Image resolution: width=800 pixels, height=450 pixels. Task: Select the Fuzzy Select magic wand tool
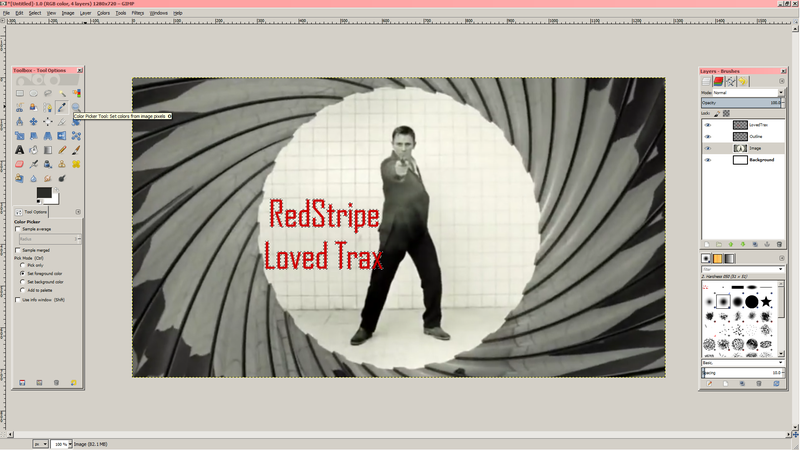tap(62, 93)
